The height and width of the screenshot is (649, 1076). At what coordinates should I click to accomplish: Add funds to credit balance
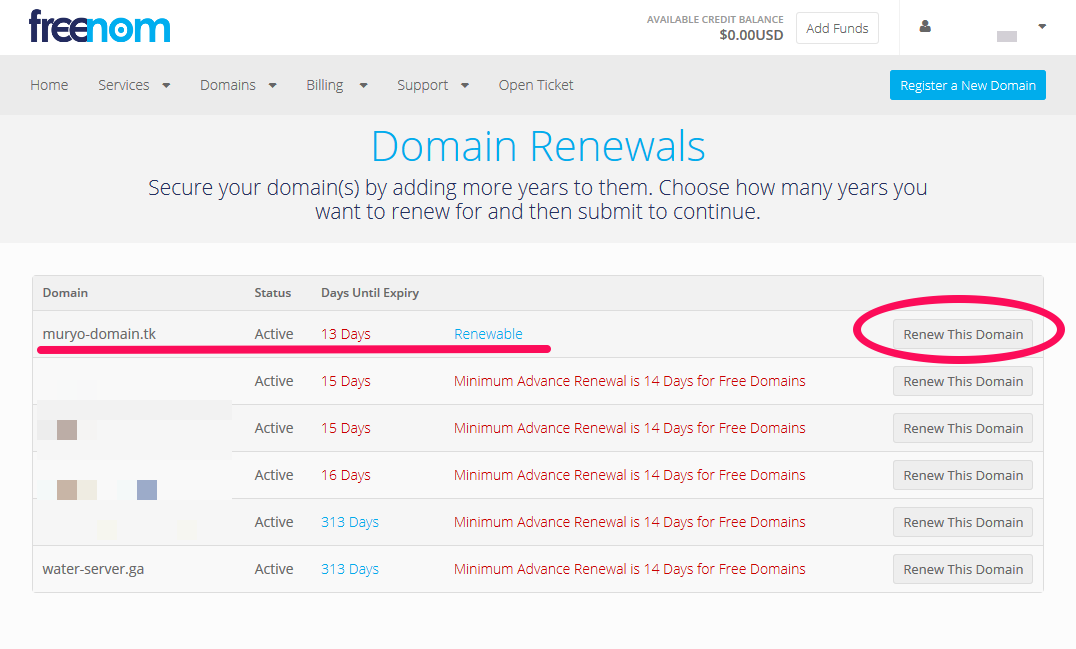point(837,28)
